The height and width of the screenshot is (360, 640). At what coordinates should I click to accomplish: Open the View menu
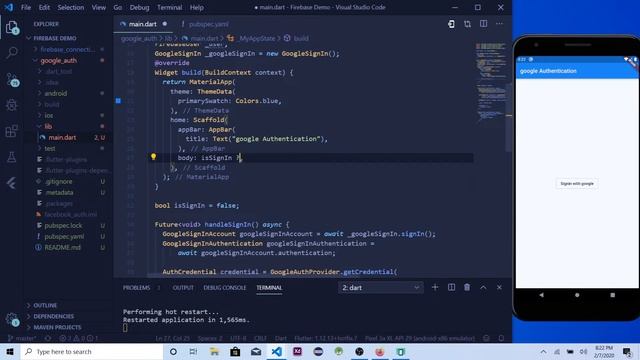(98, 7)
